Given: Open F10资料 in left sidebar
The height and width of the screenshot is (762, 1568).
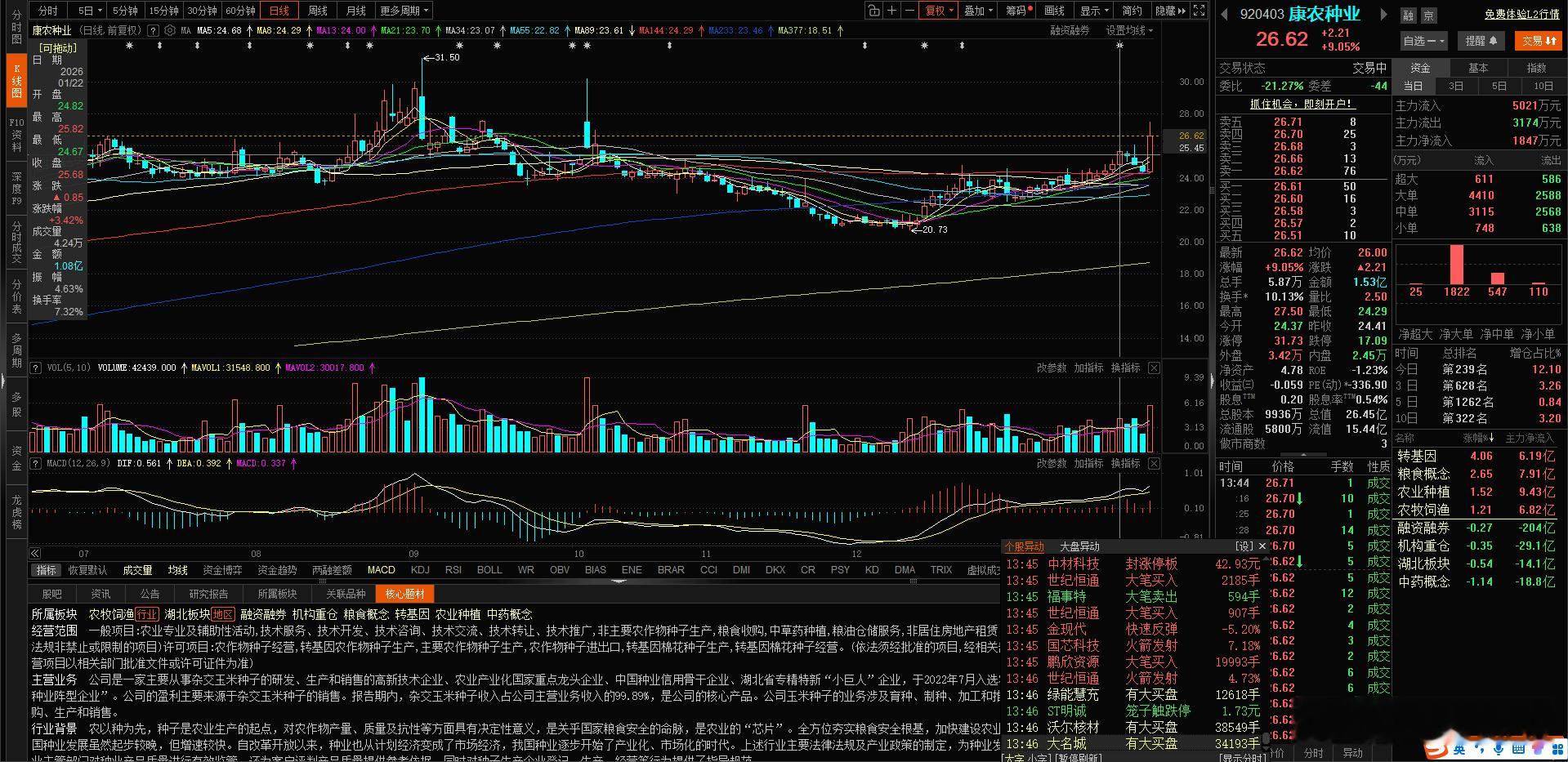Looking at the screenshot, I should 16,136.
